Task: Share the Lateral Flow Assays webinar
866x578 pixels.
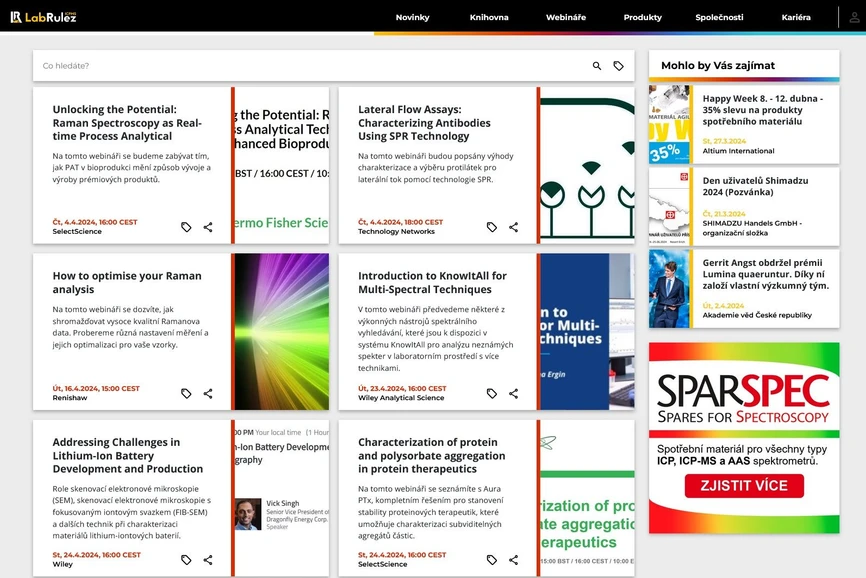Action: (x=514, y=227)
